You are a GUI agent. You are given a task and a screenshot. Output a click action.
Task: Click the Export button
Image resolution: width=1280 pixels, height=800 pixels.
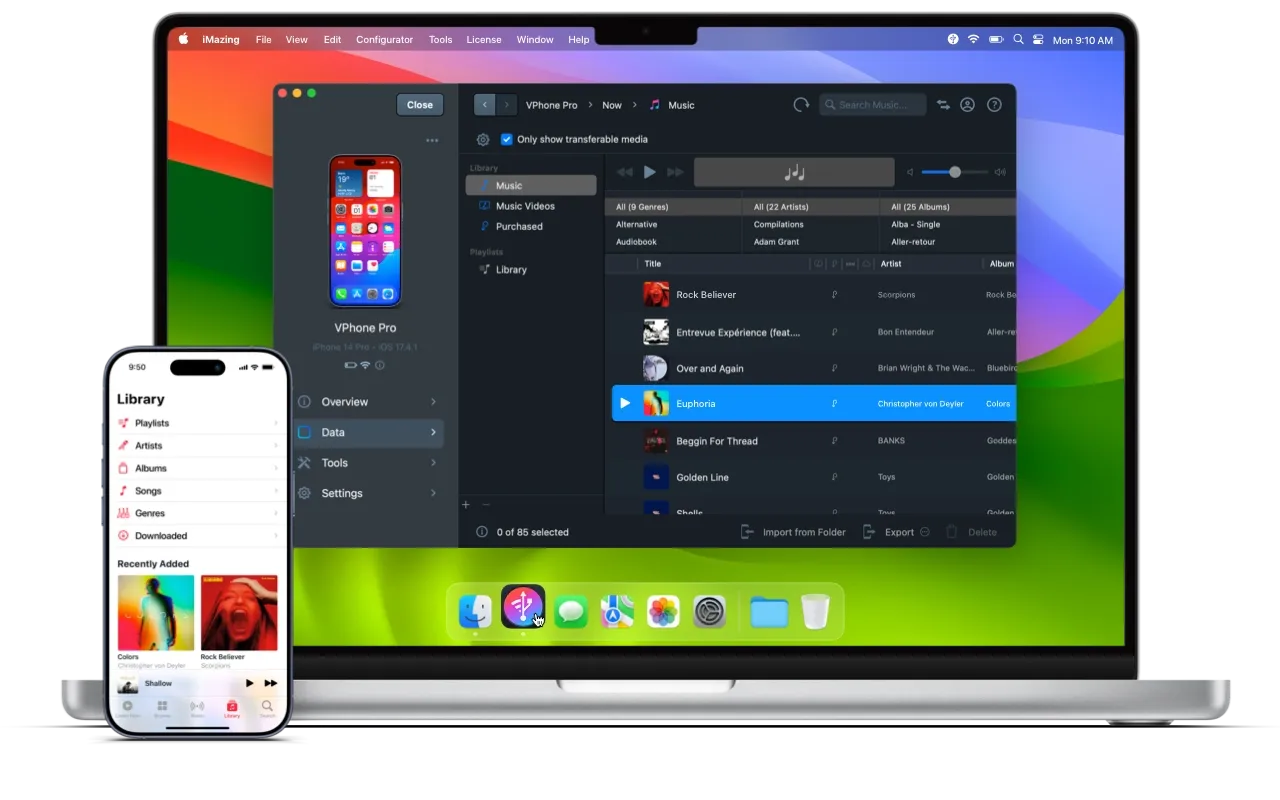pyautogui.click(x=890, y=532)
